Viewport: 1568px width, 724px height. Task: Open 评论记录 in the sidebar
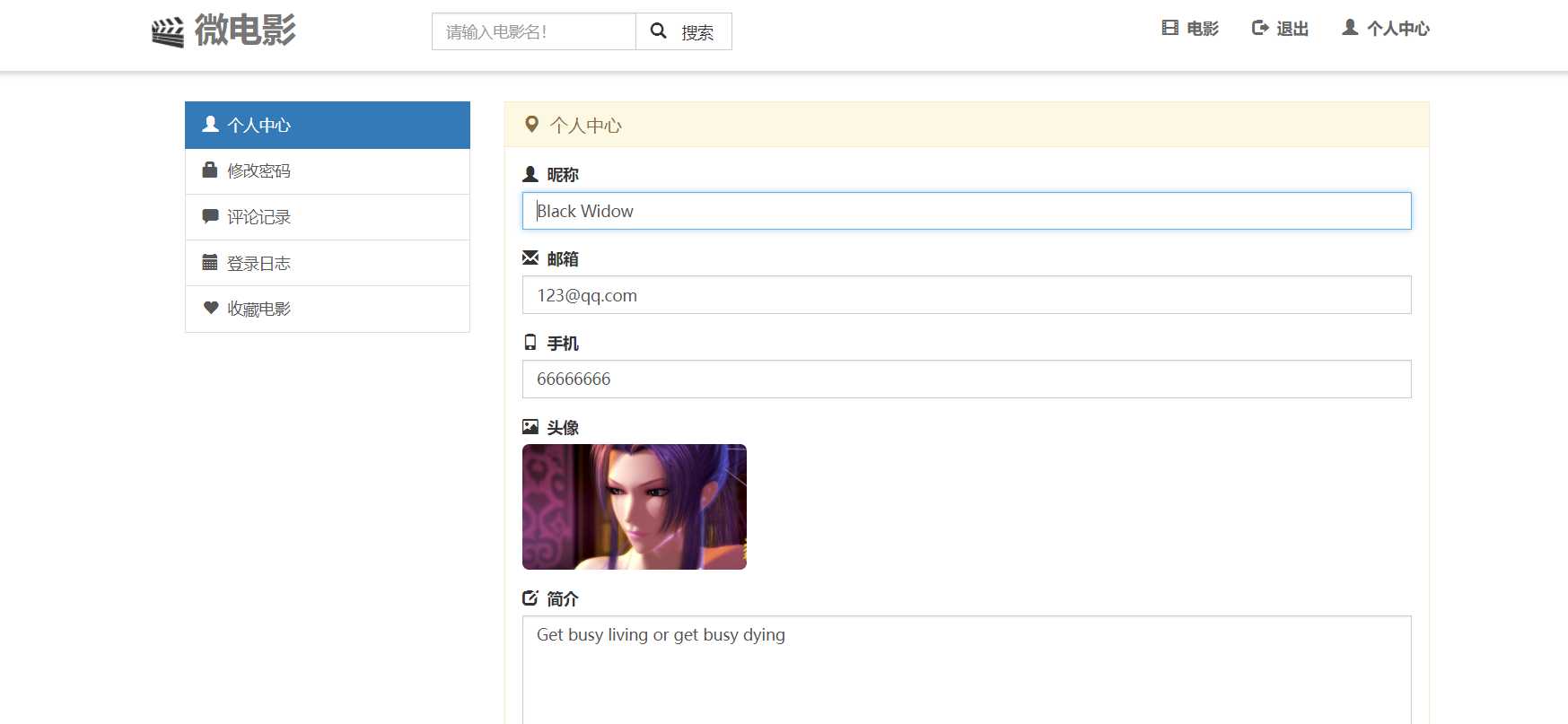coord(328,217)
